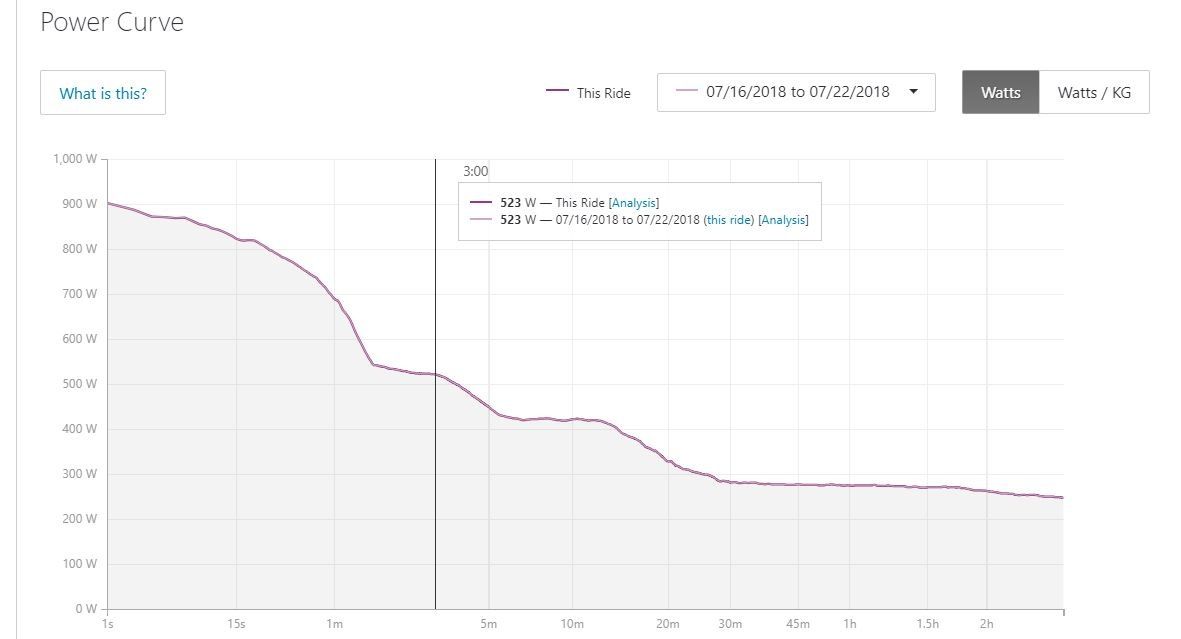Open the Analysis link for This Ride in the tooltip

coord(634,203)
